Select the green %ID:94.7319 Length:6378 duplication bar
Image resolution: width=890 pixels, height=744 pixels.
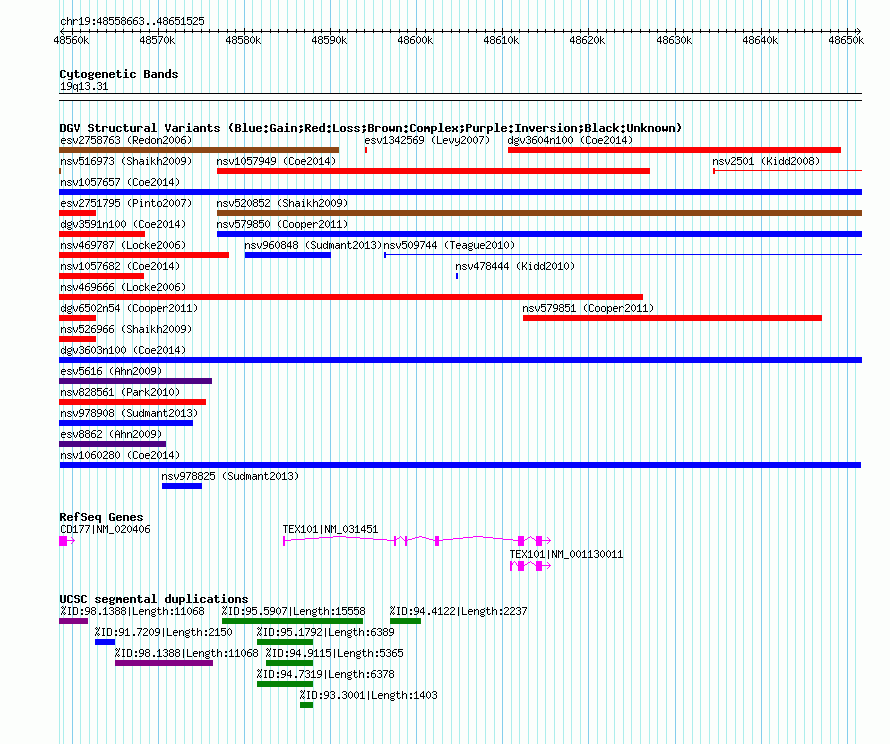[x=285, y=684]
